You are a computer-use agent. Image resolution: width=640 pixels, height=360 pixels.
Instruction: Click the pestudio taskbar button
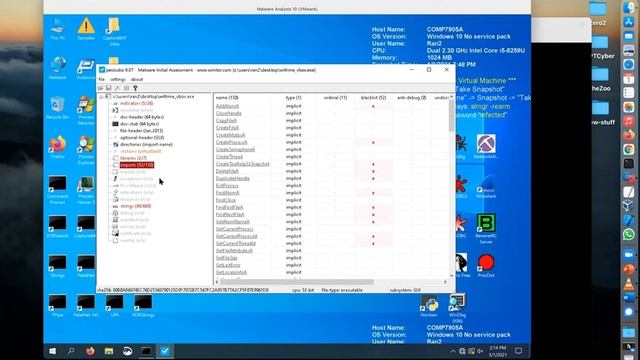(x=165, y=351)
